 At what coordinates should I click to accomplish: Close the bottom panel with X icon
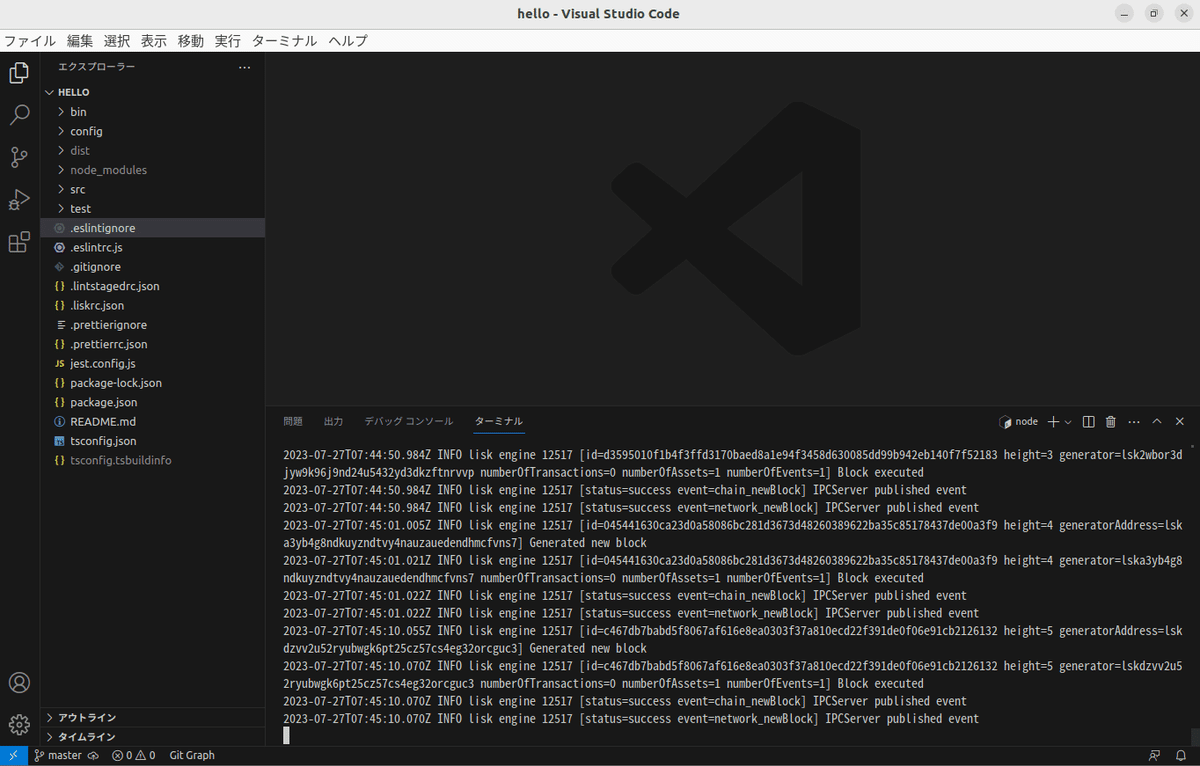(1180, 422)
